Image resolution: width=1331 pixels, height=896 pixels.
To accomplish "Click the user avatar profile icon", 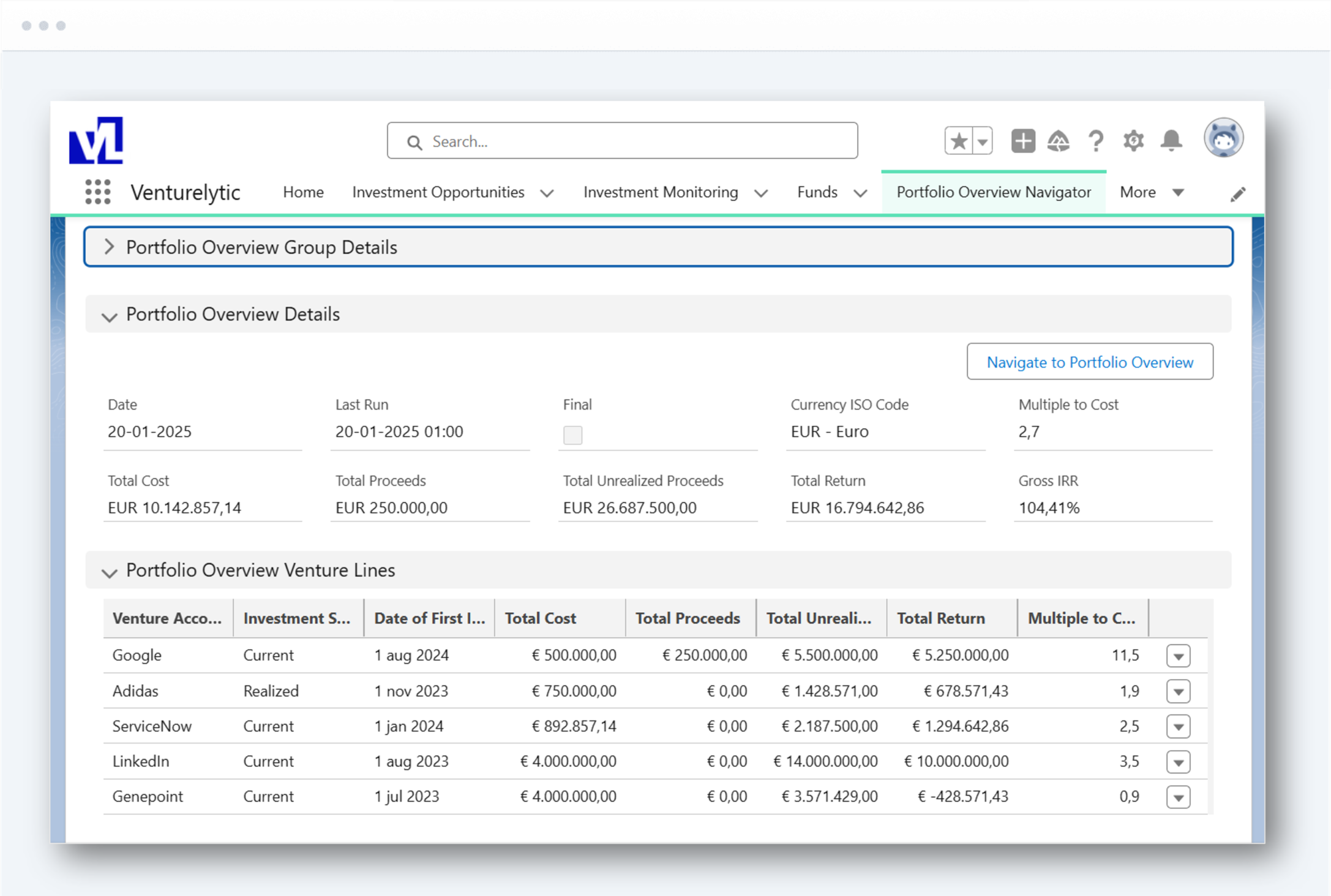I will 1223,139.
